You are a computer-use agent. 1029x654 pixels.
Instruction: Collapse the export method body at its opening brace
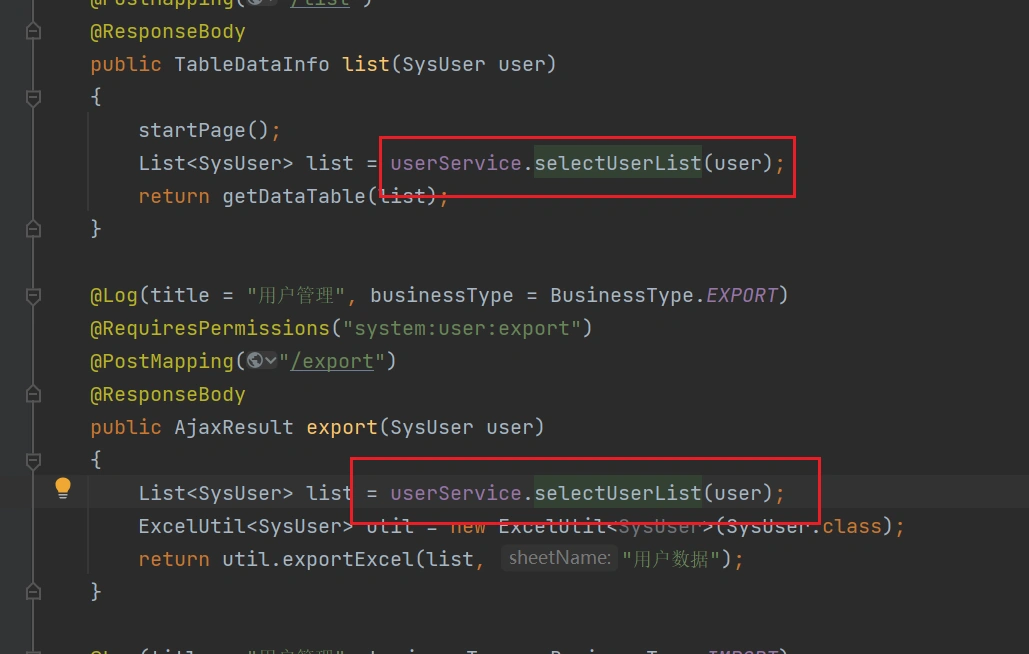click(33, 461)
